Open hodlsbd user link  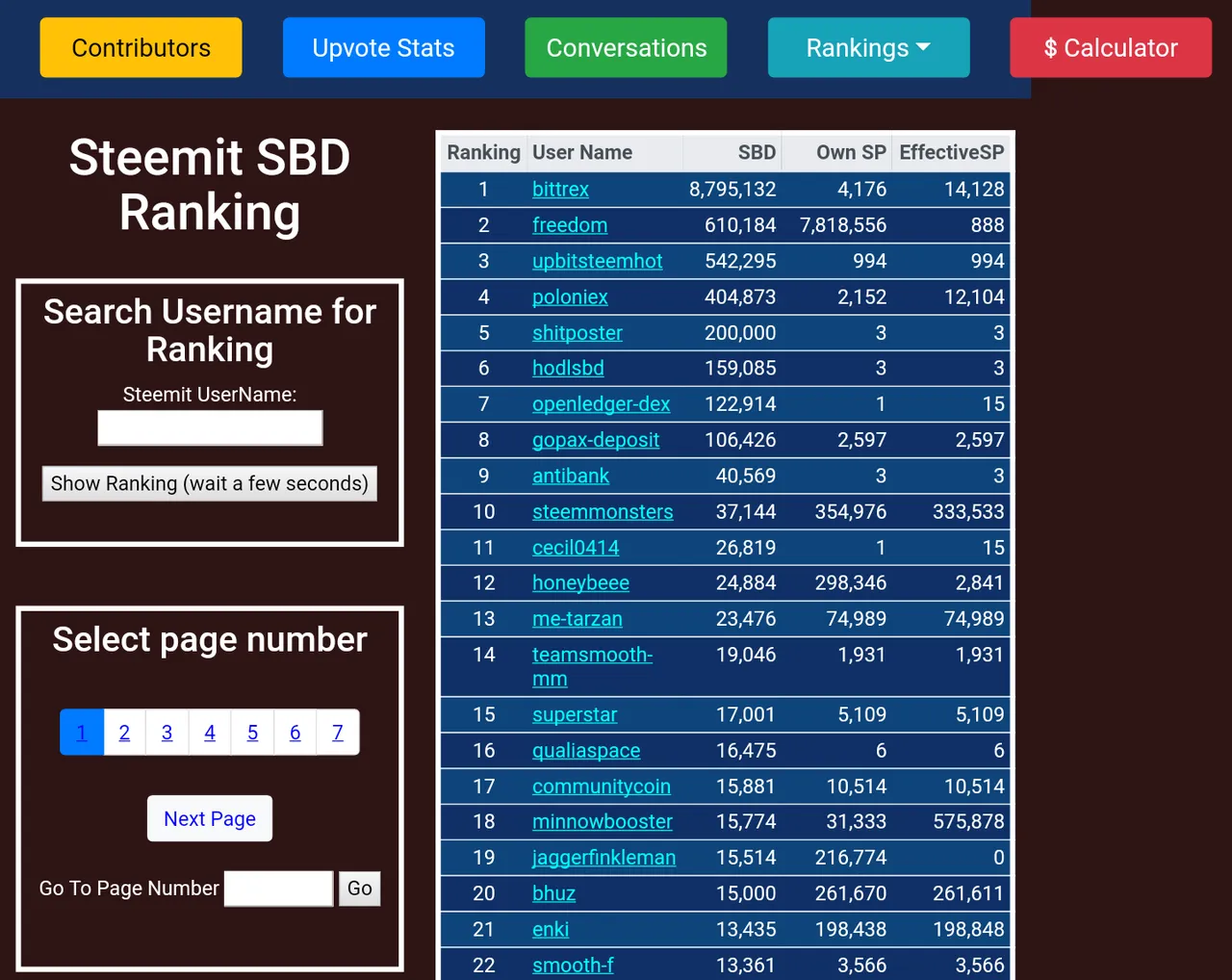(568, 368)
